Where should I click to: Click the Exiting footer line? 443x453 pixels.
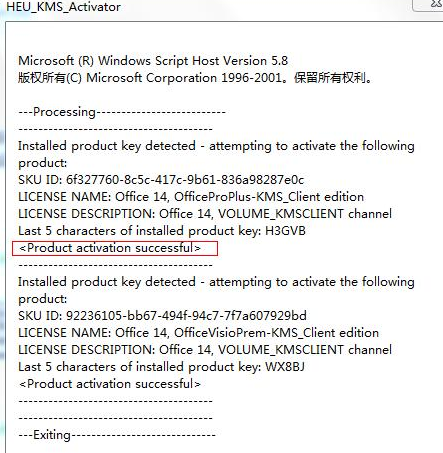(117, 435)
